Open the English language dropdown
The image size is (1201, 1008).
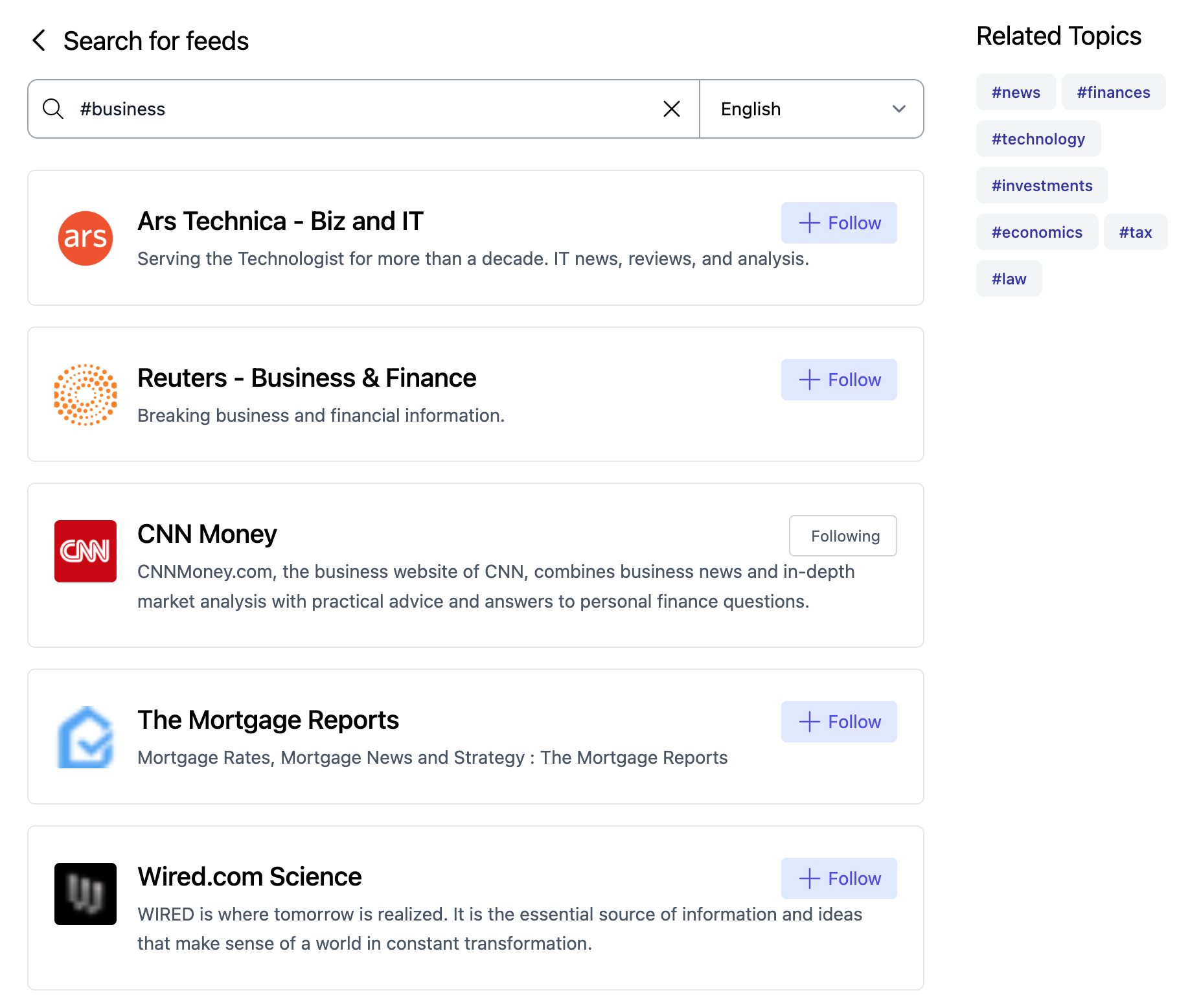812,109
